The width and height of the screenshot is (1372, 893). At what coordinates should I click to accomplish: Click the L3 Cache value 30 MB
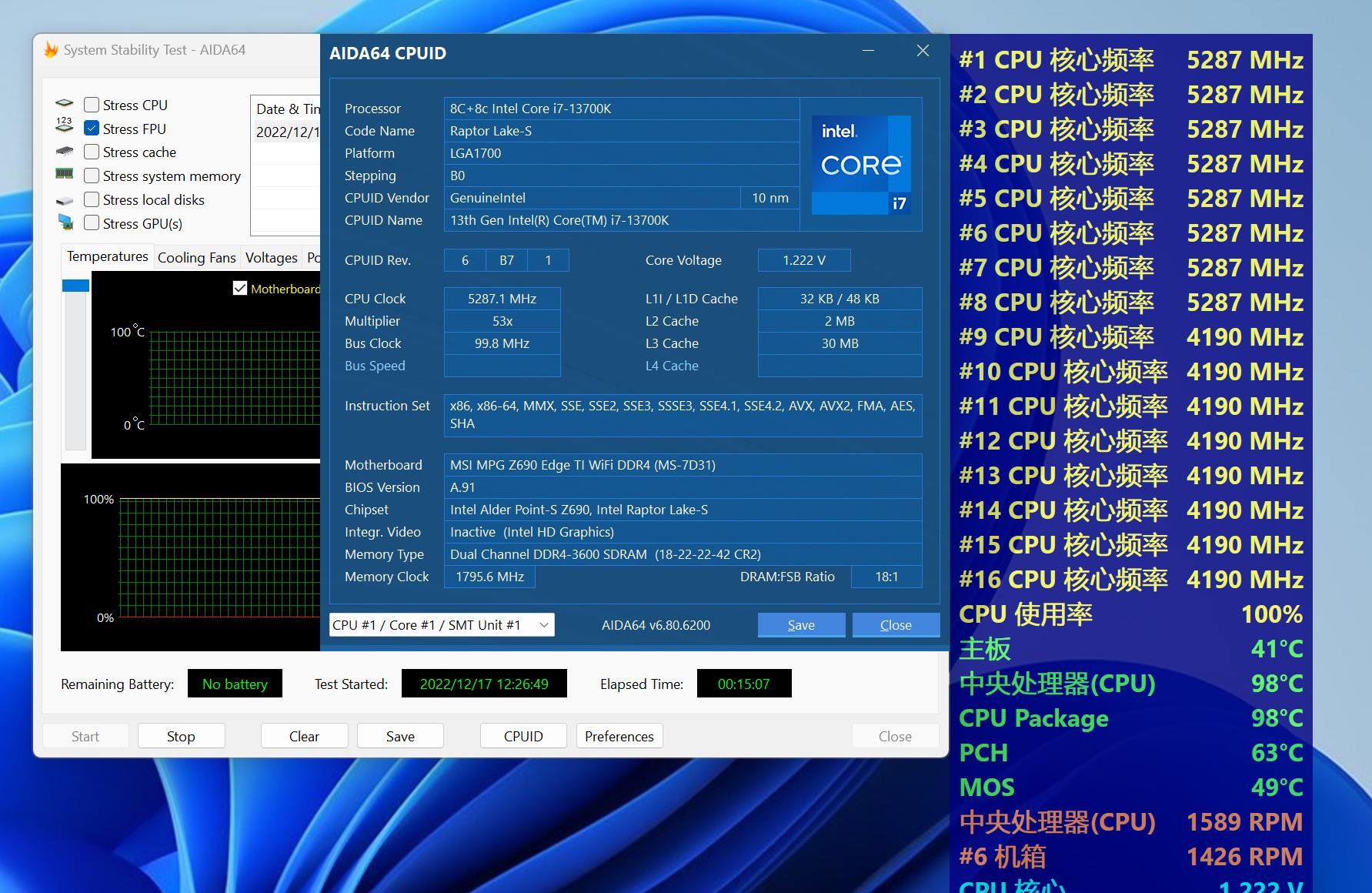tap(840, 343)
